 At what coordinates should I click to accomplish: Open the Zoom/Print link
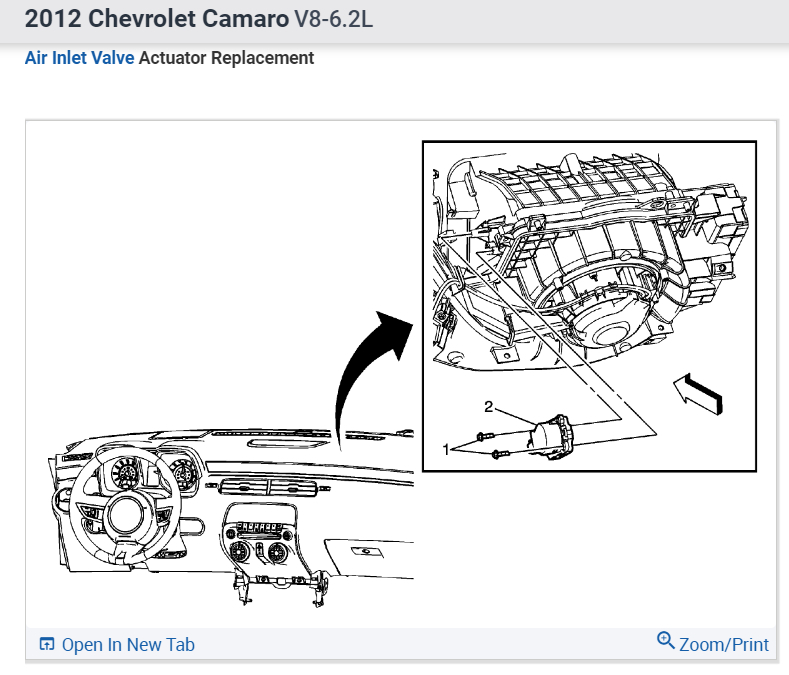[x=724, y=644]
